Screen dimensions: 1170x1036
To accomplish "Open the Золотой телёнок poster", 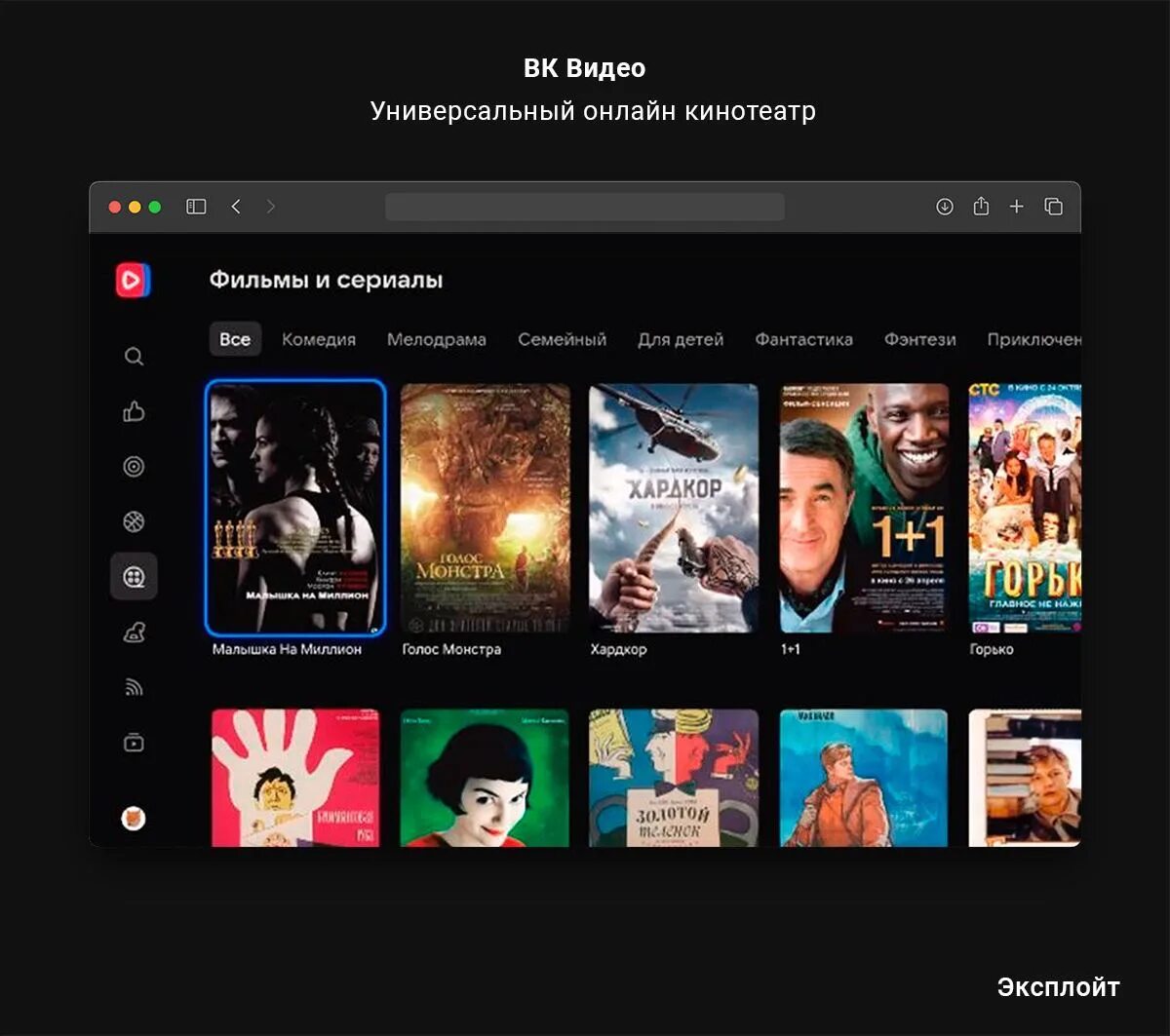I will [674, 778].
